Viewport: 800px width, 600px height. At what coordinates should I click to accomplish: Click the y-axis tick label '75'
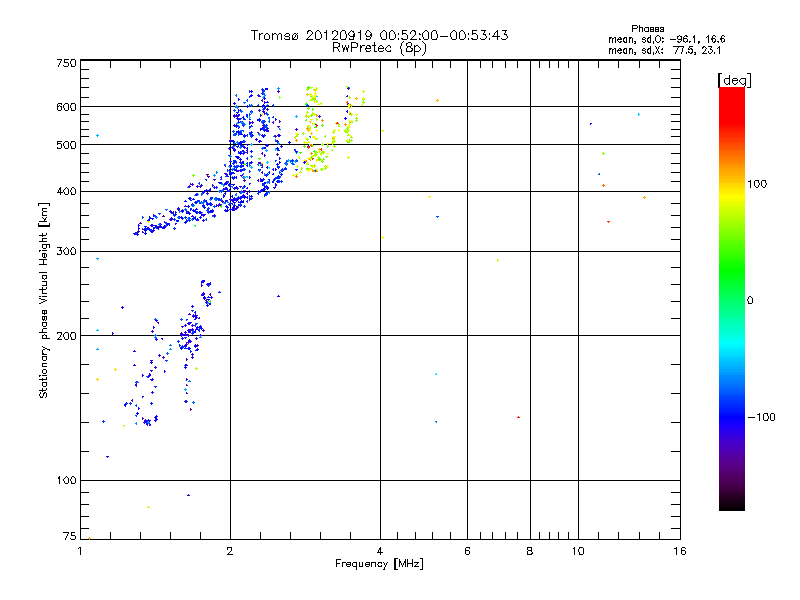pos(70,536)
